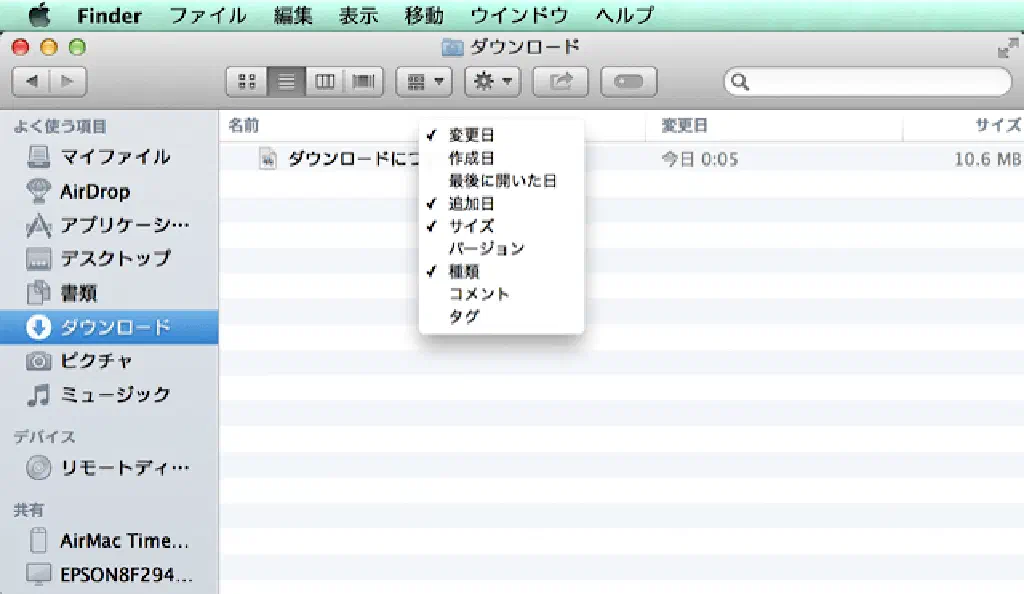Viewport: 1024px width, 594px height.
Task: Uncheck the 追加日 column option
Action: point(471,203)
